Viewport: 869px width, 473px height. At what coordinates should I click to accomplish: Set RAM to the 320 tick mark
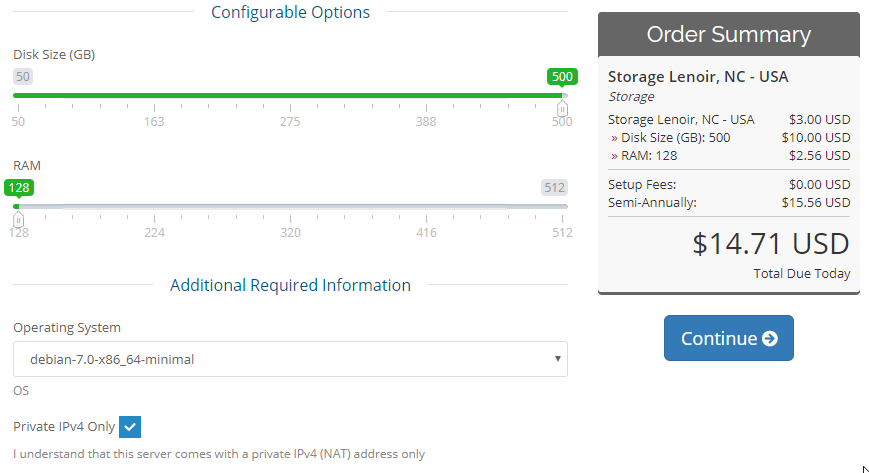point(290,207)
